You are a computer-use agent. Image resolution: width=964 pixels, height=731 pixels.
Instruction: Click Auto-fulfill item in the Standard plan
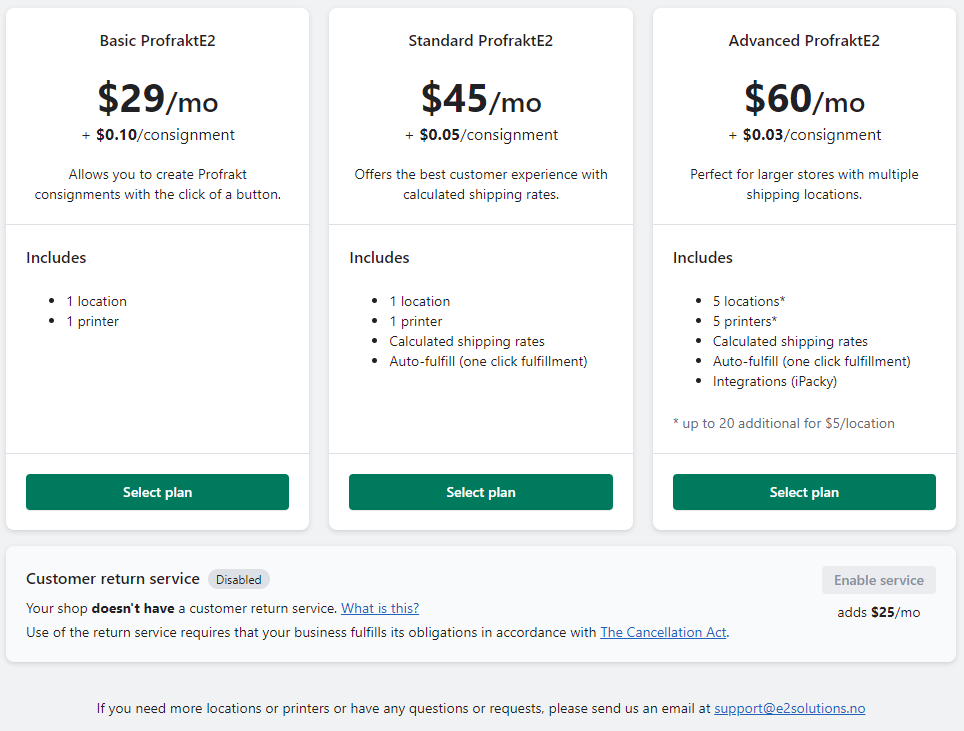coord(488,361)
